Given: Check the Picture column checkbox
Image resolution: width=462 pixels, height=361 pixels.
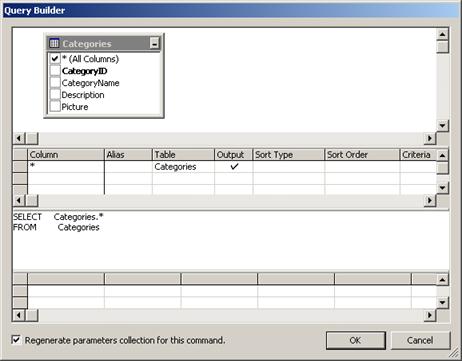Looking at the screenshot, I should click(x=55, y=107).
